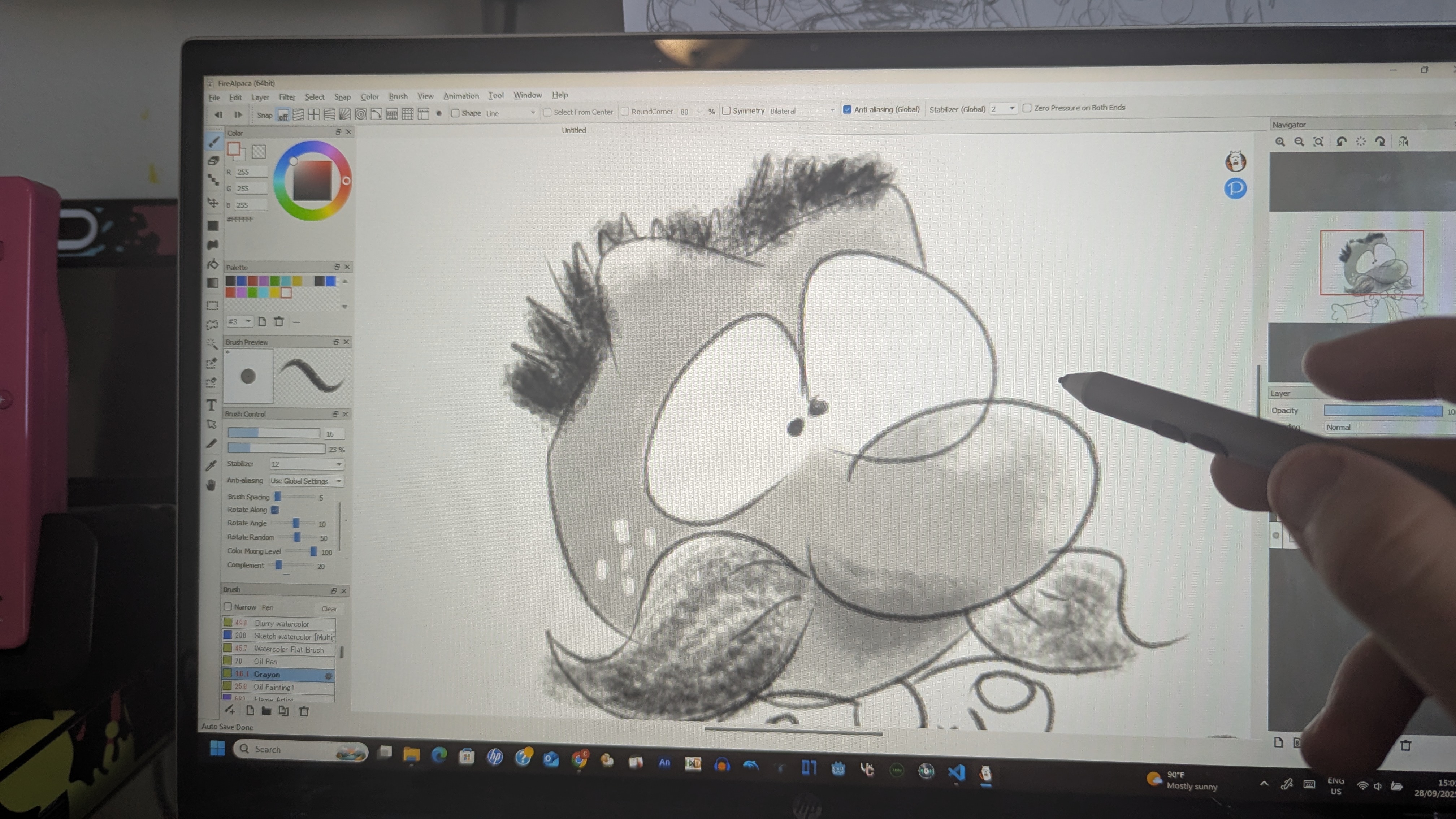Viewport: 1456px width, 819px height.
Task: Select the Text tool
Action: pyautogui.click(x=211, y=405)
